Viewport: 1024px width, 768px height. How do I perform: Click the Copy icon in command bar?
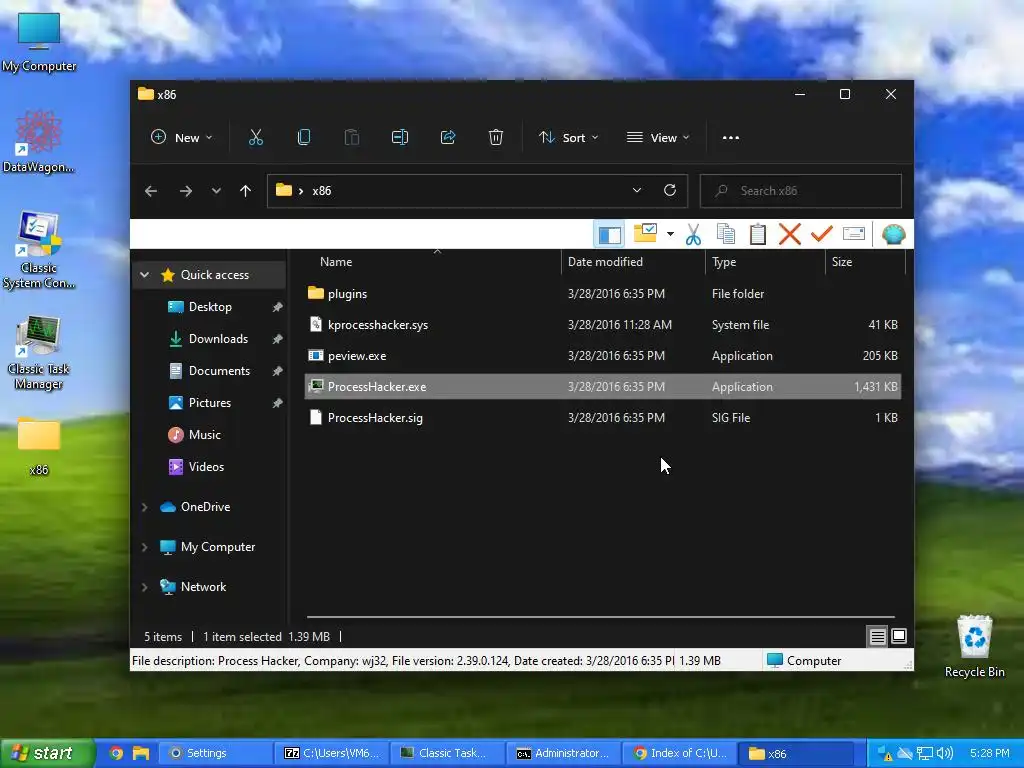[304, 138]
